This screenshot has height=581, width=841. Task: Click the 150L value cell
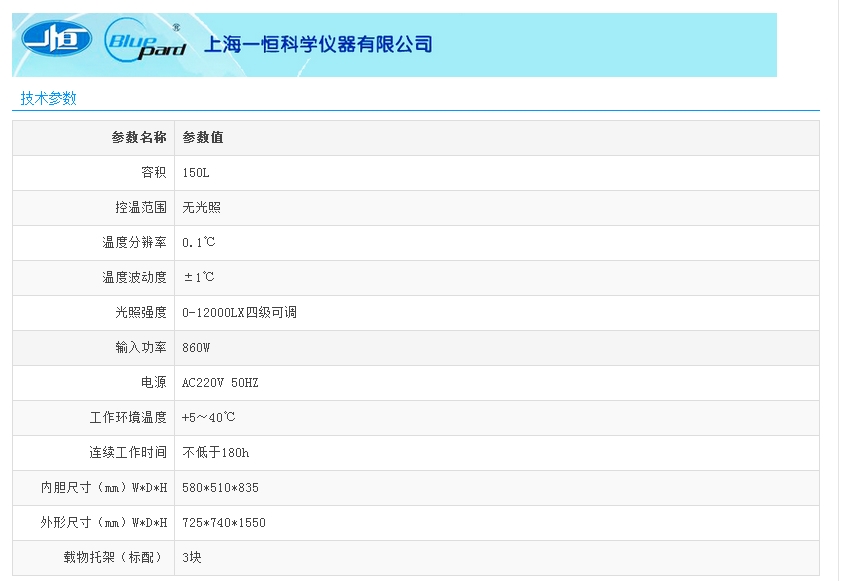pyautogui.click(x=196, y=173)
